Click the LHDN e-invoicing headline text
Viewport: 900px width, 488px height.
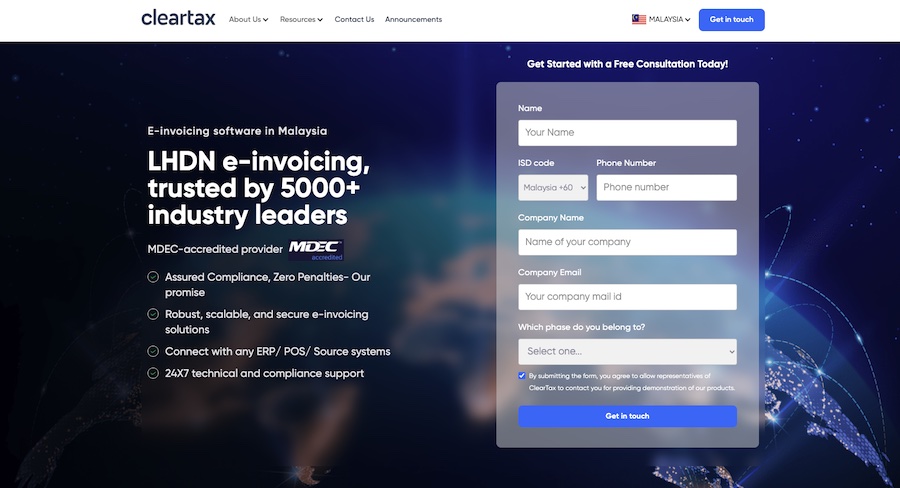258,188
